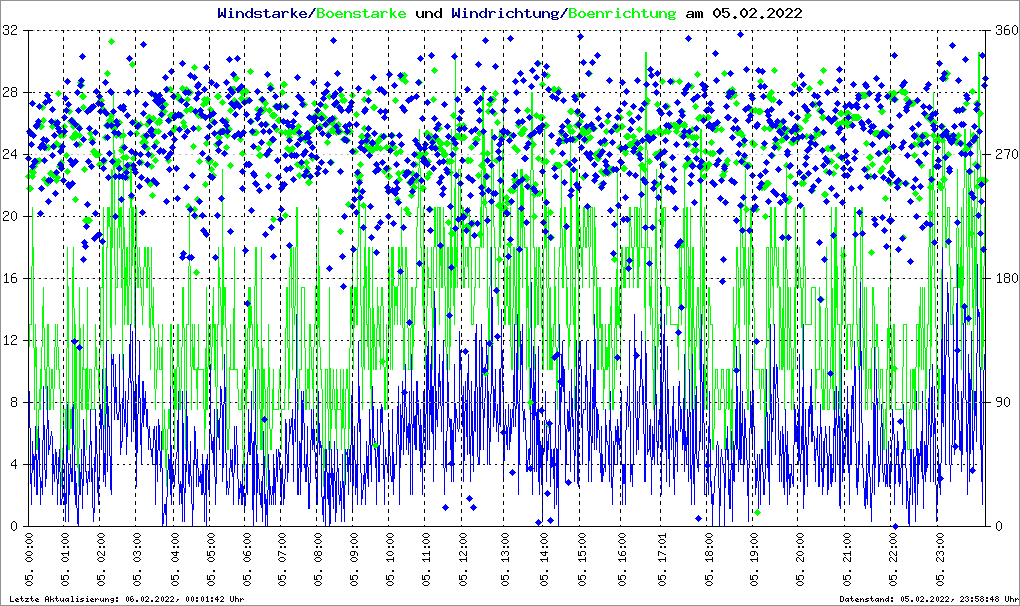Click the 8 value on left axis

pyautogui.click(x=16, y=403)
